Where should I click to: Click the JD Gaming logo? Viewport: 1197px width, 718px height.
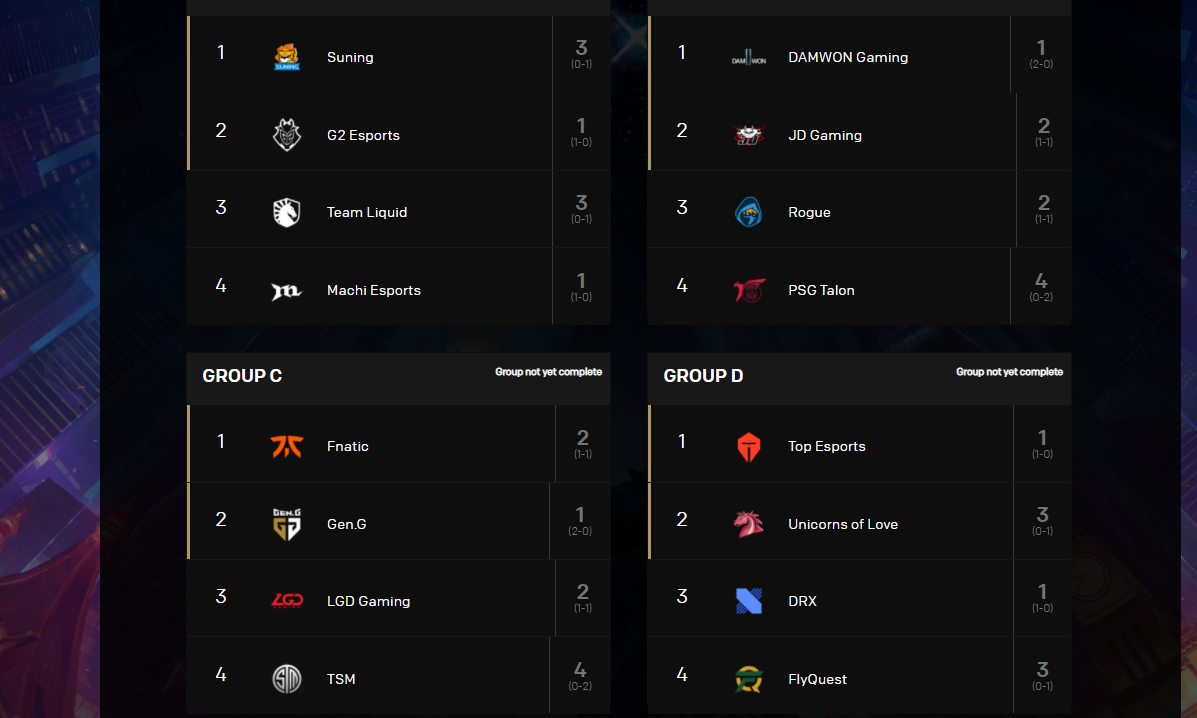pos(749,135)
